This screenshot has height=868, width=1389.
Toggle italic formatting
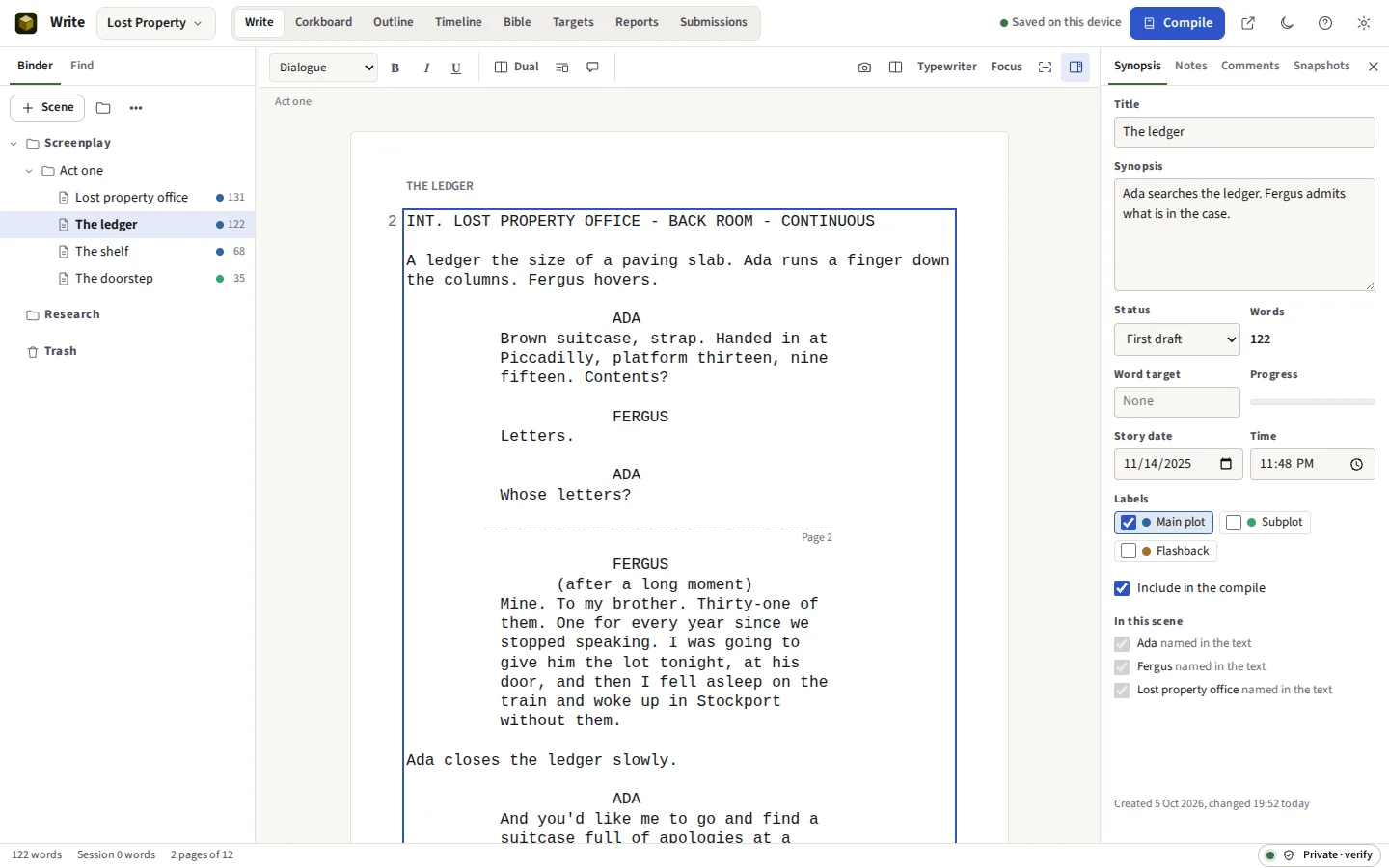[x=425, y=68]
